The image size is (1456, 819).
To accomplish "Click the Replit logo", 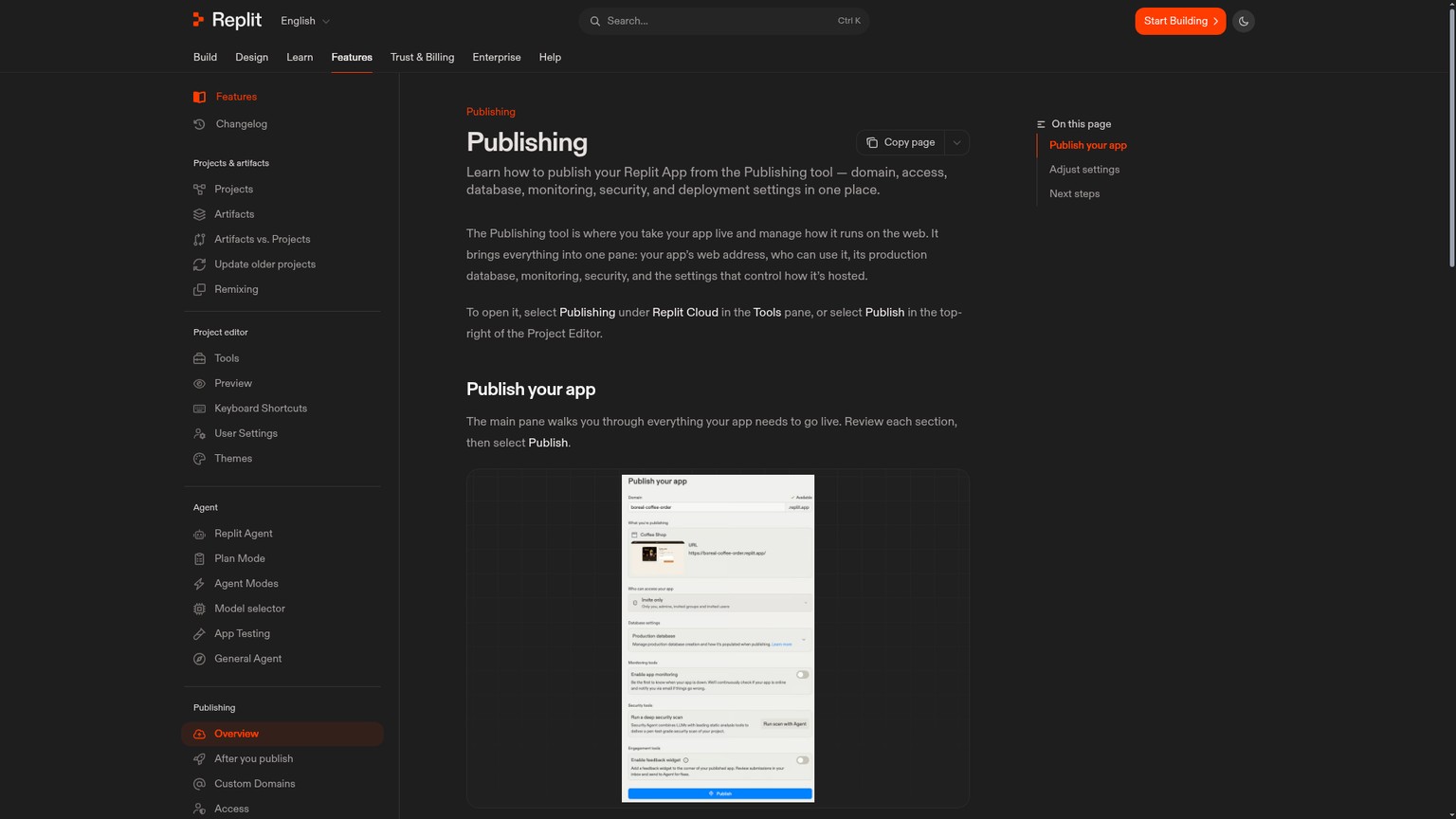I will (227, 20).
